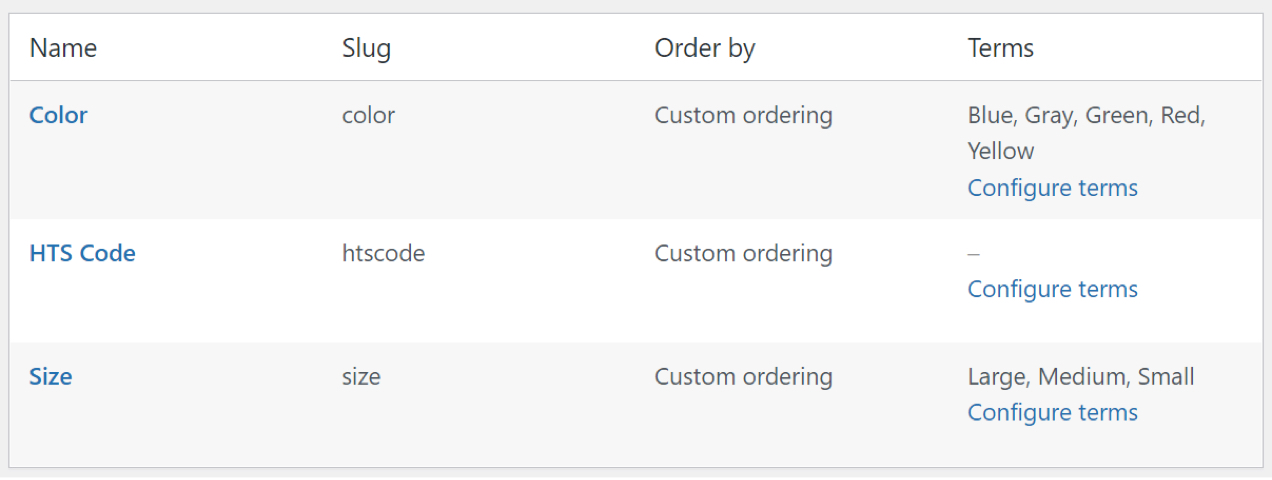
Task: Click the 'Blue, Gray, Green, Red' terms text
Action: coord(1086,115)
